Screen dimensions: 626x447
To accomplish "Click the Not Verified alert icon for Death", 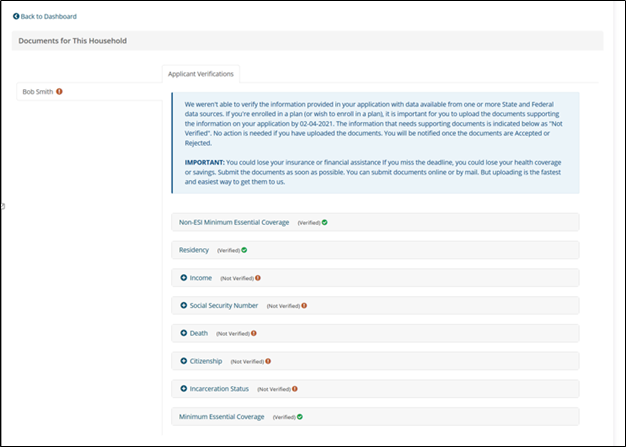I will click(254, 333).
